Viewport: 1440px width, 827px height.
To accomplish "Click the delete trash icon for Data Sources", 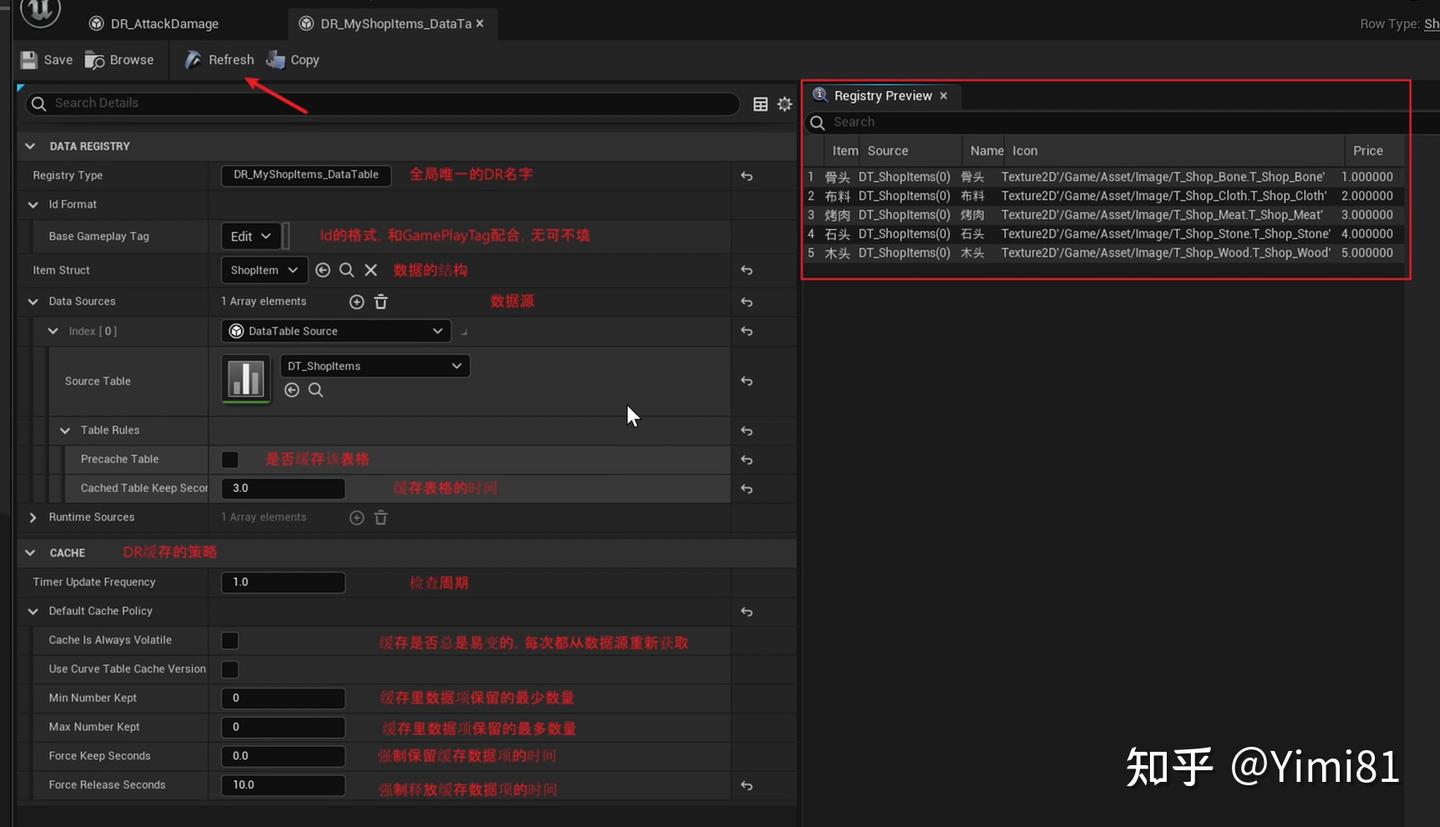I will (381, 301).
